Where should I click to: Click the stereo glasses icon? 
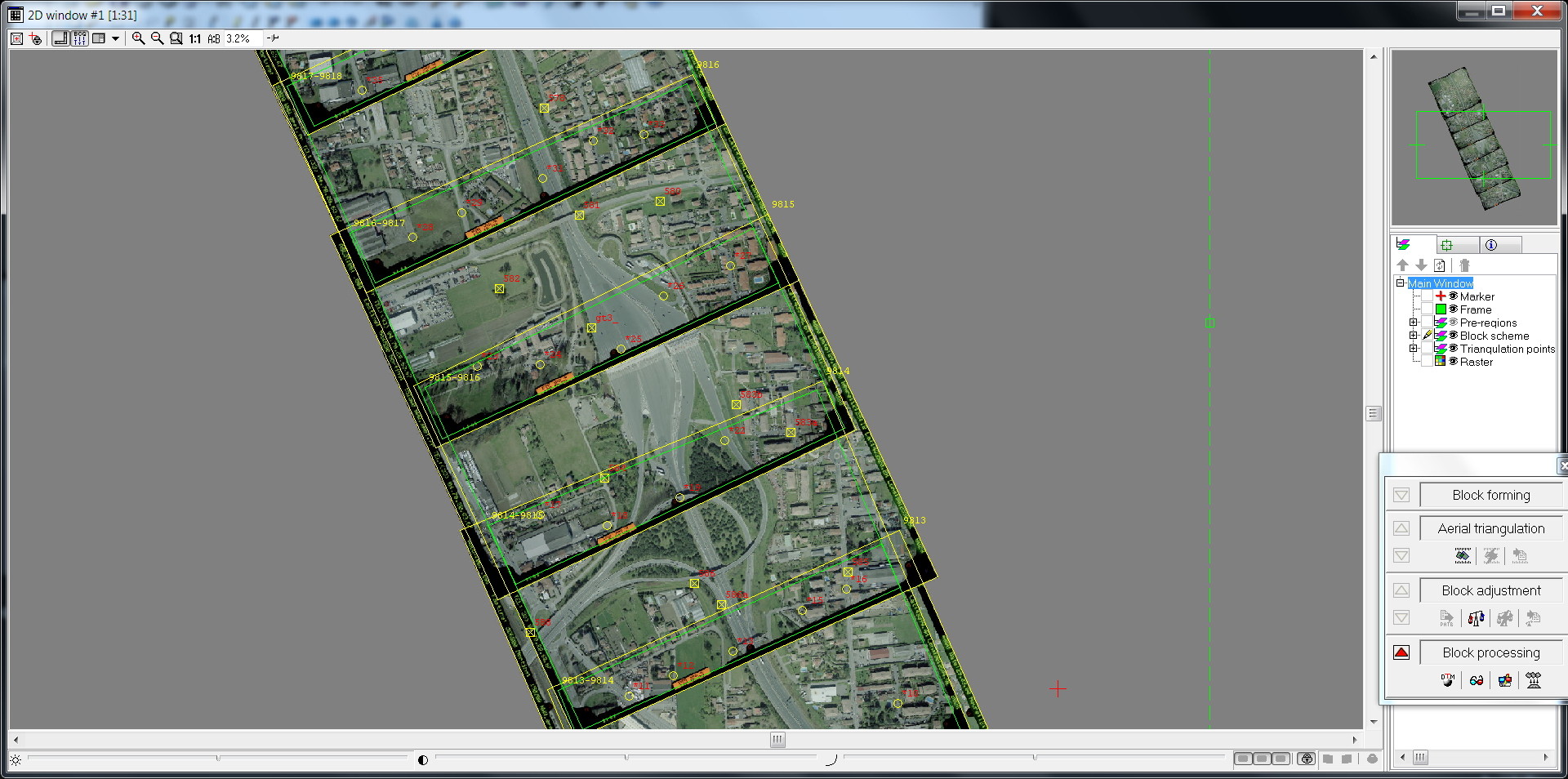point(1477,680)
